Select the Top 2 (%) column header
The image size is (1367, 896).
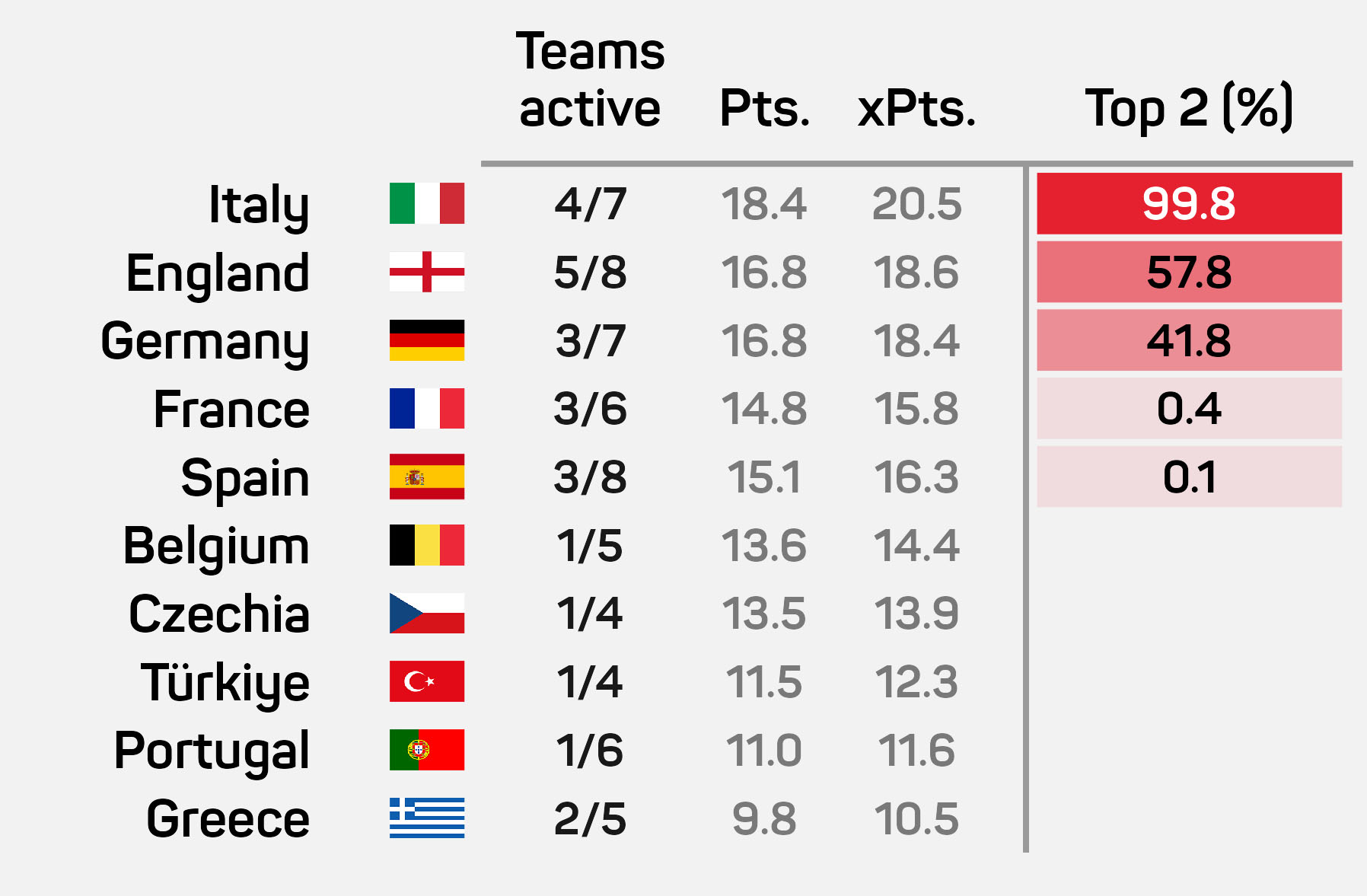tap(1189, 108)
